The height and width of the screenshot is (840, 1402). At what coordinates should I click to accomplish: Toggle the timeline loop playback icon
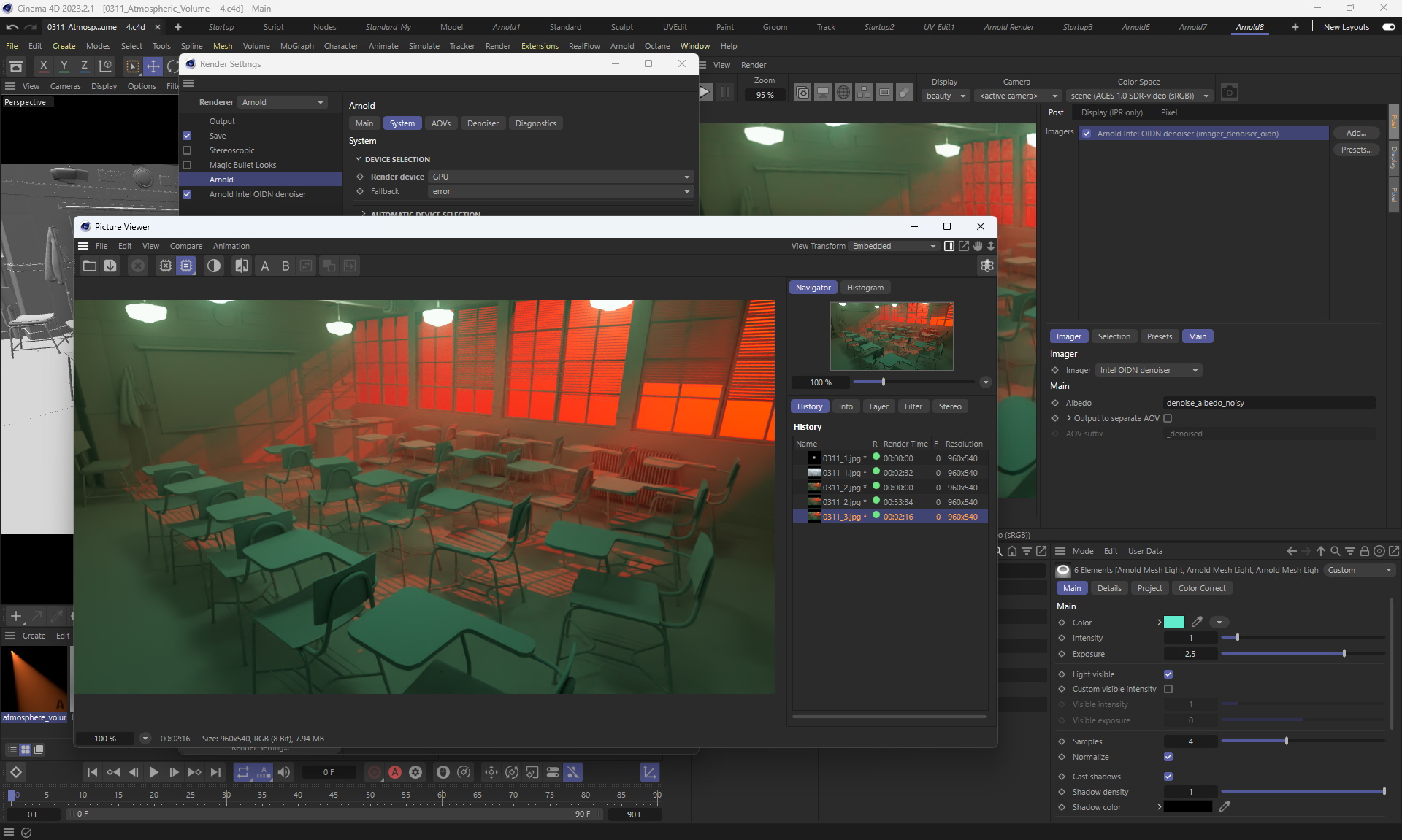(243, 772)
